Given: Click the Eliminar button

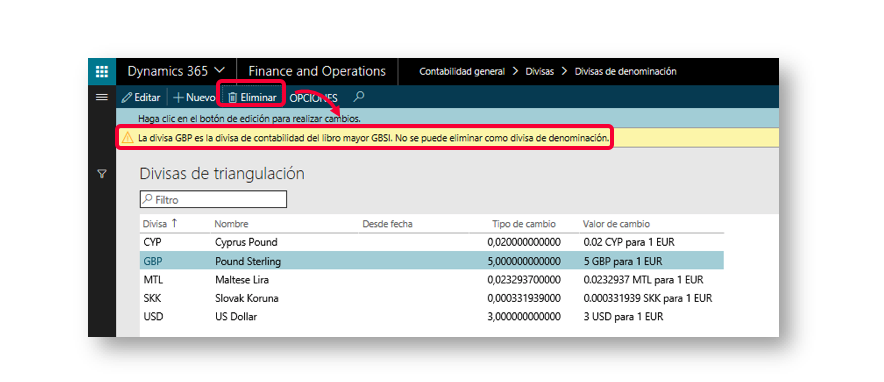Looking at the screenshot, I should pyautogui.click(x=253, y=97).
